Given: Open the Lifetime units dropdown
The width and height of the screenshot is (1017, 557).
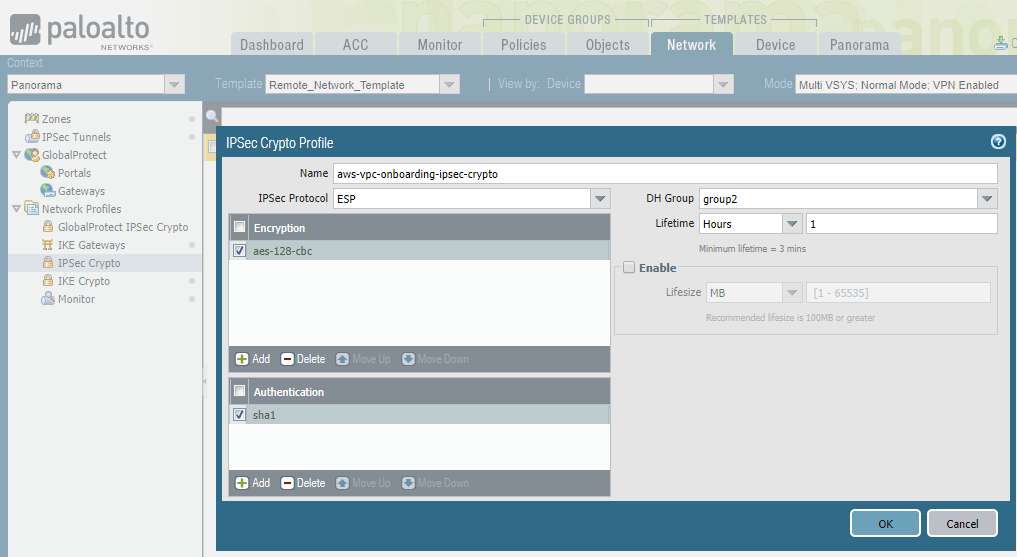Looking at the screenshot, I should point(792,224).
